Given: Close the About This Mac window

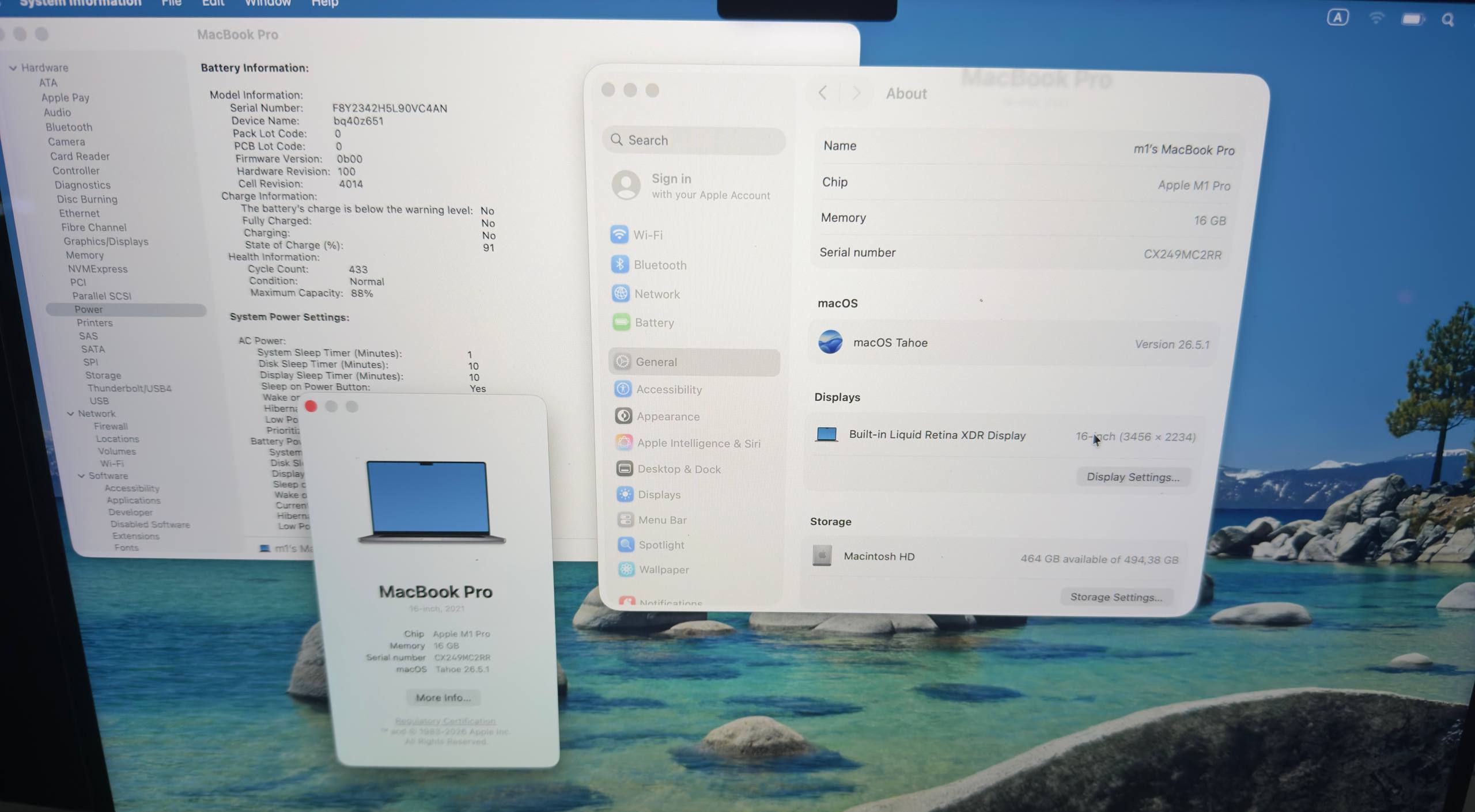Looking at the screenshot, I should pos(311,407).
